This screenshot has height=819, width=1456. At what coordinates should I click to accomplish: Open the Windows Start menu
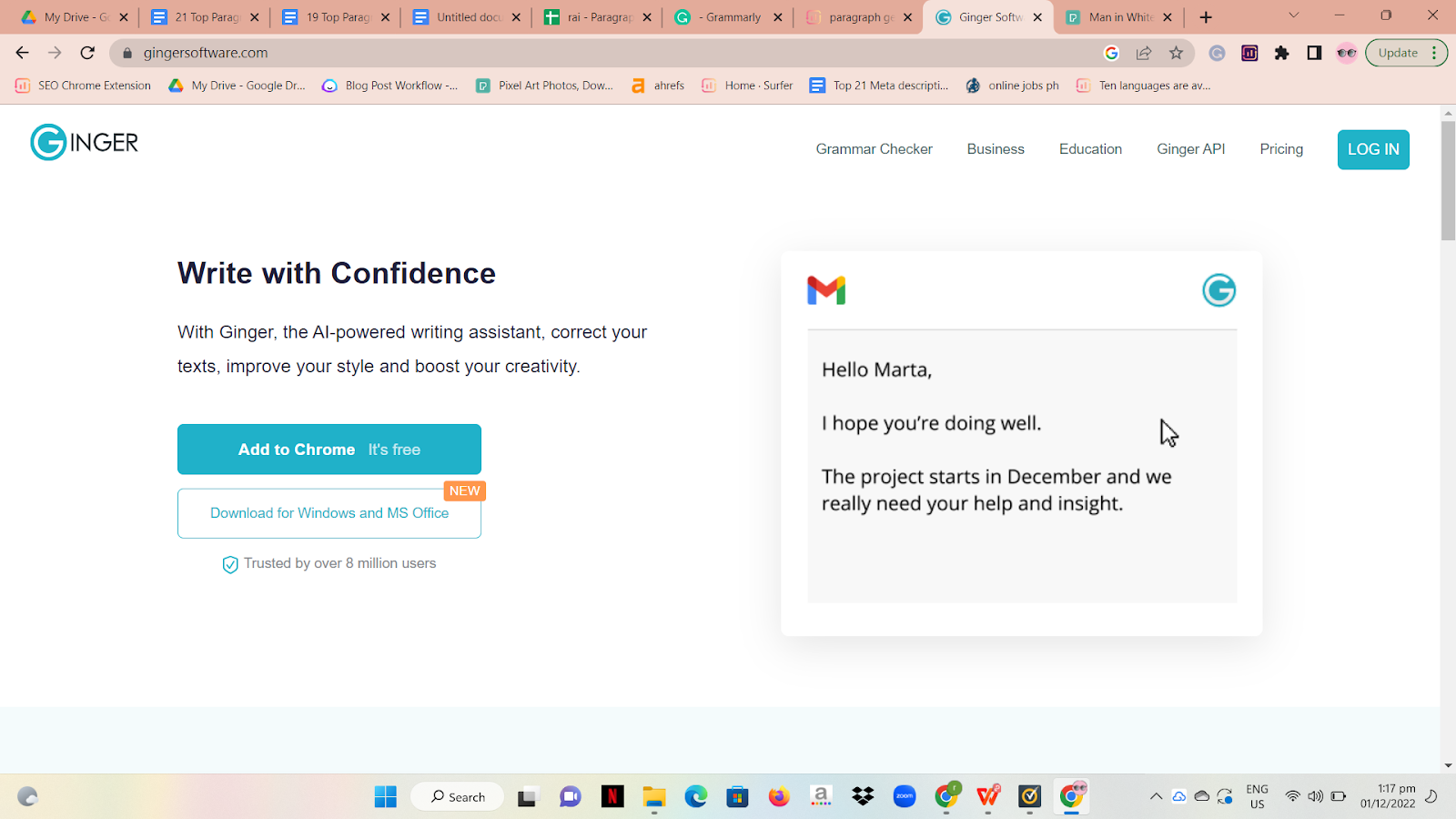(x=386, y=796)
